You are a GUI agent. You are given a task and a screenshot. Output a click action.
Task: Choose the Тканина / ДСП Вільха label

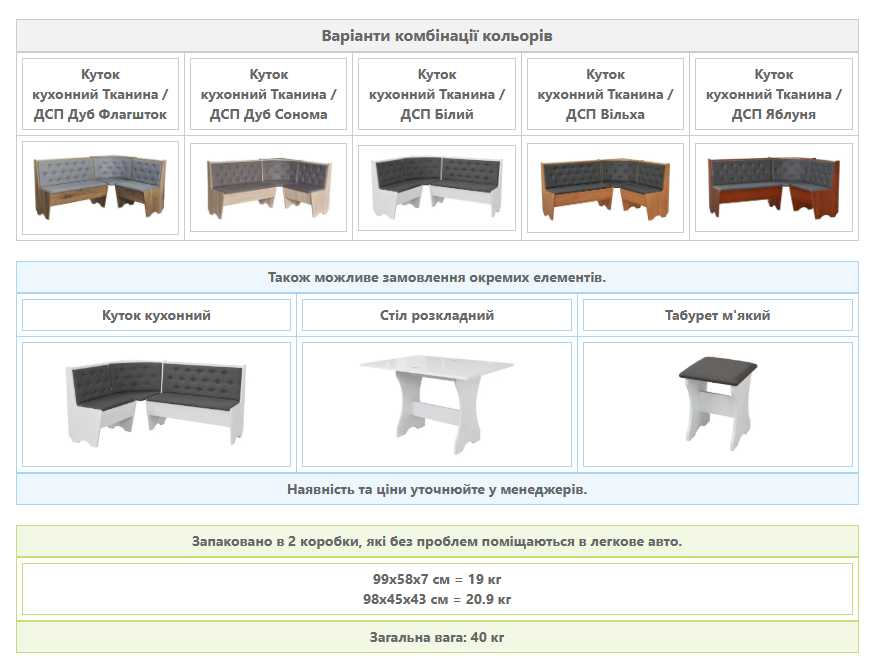pyautogui.click(x=605, y=94)
